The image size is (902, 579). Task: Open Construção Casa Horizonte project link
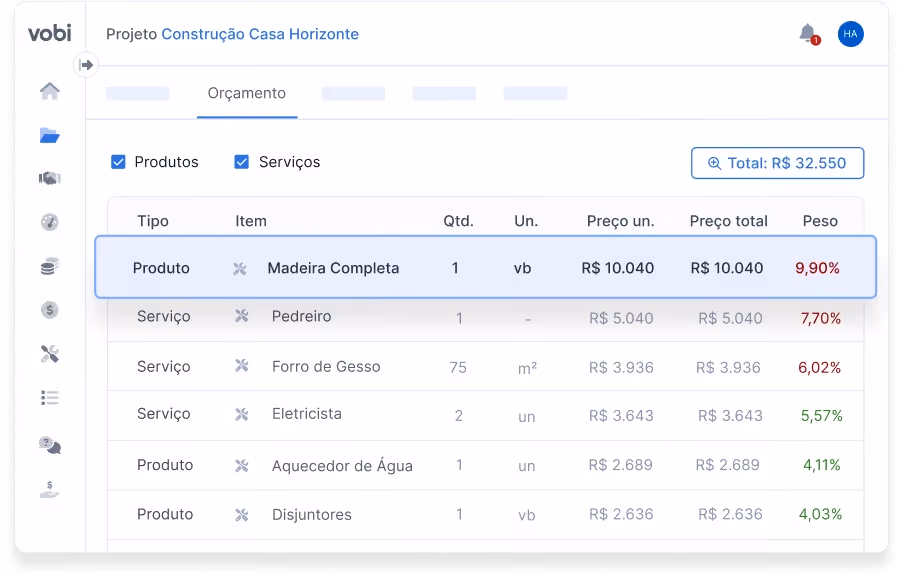(x=260, y=34)
